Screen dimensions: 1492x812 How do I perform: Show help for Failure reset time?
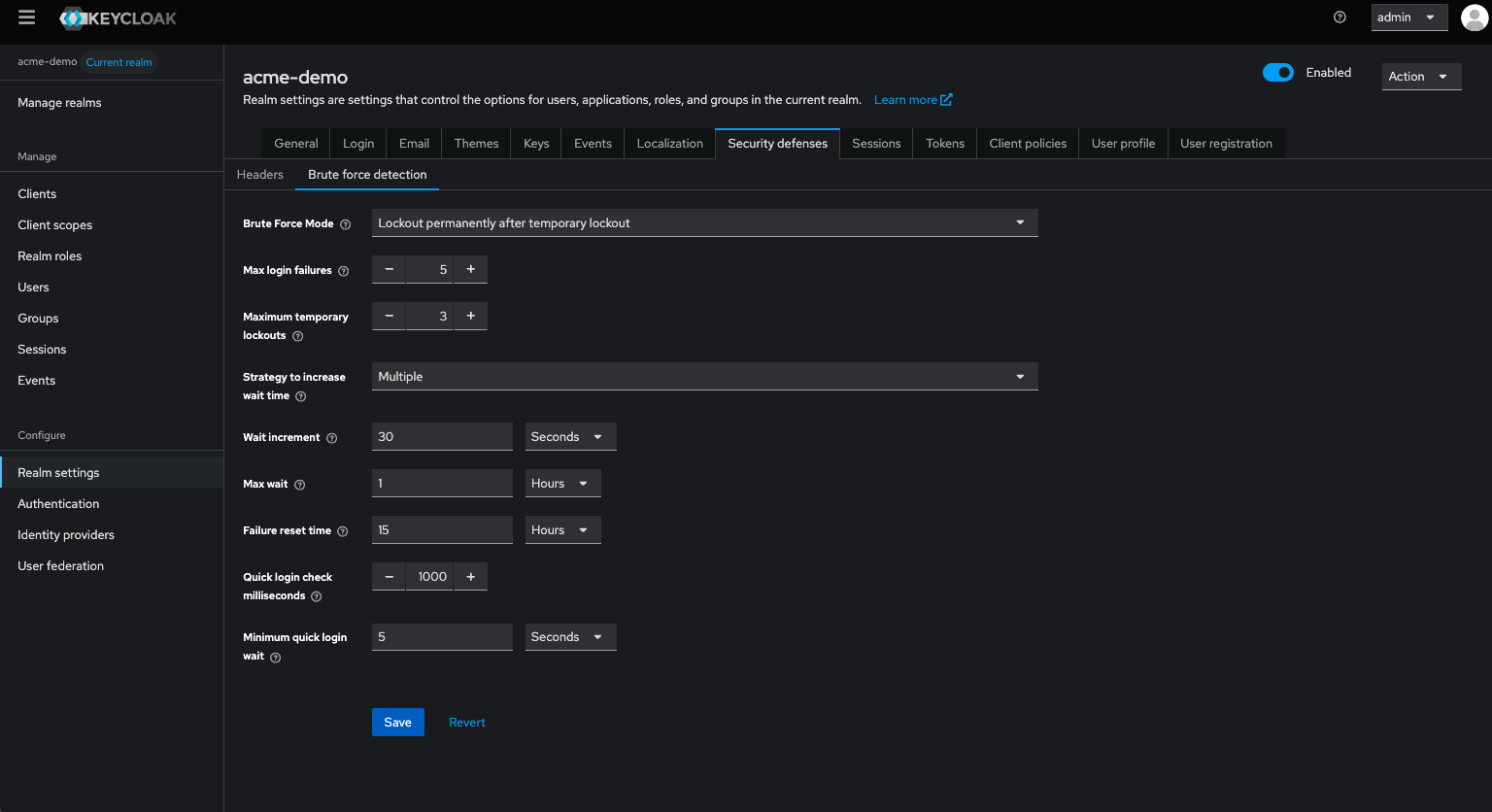343,531
